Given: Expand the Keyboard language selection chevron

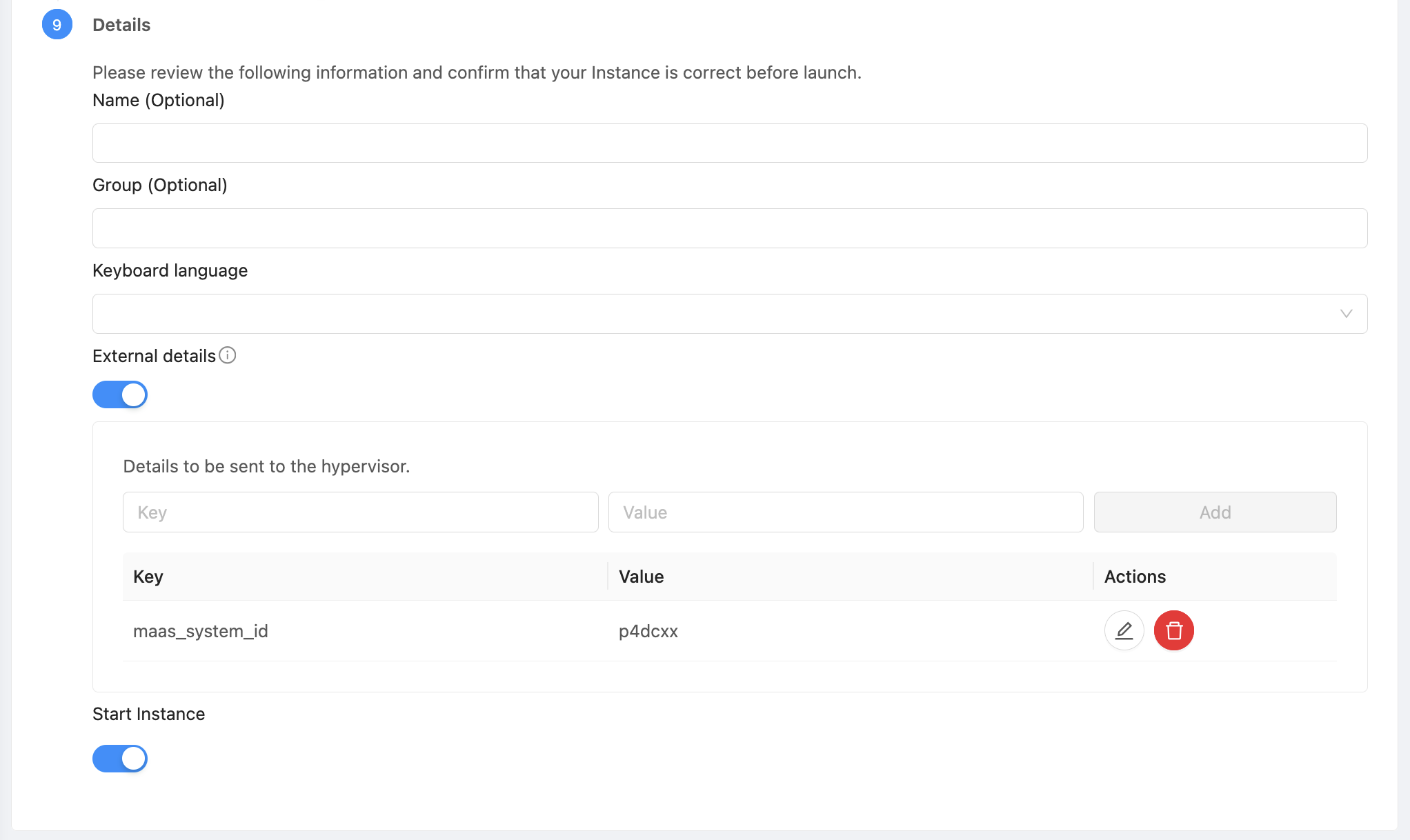Looking at the screenshot, I should (1345, 314).
